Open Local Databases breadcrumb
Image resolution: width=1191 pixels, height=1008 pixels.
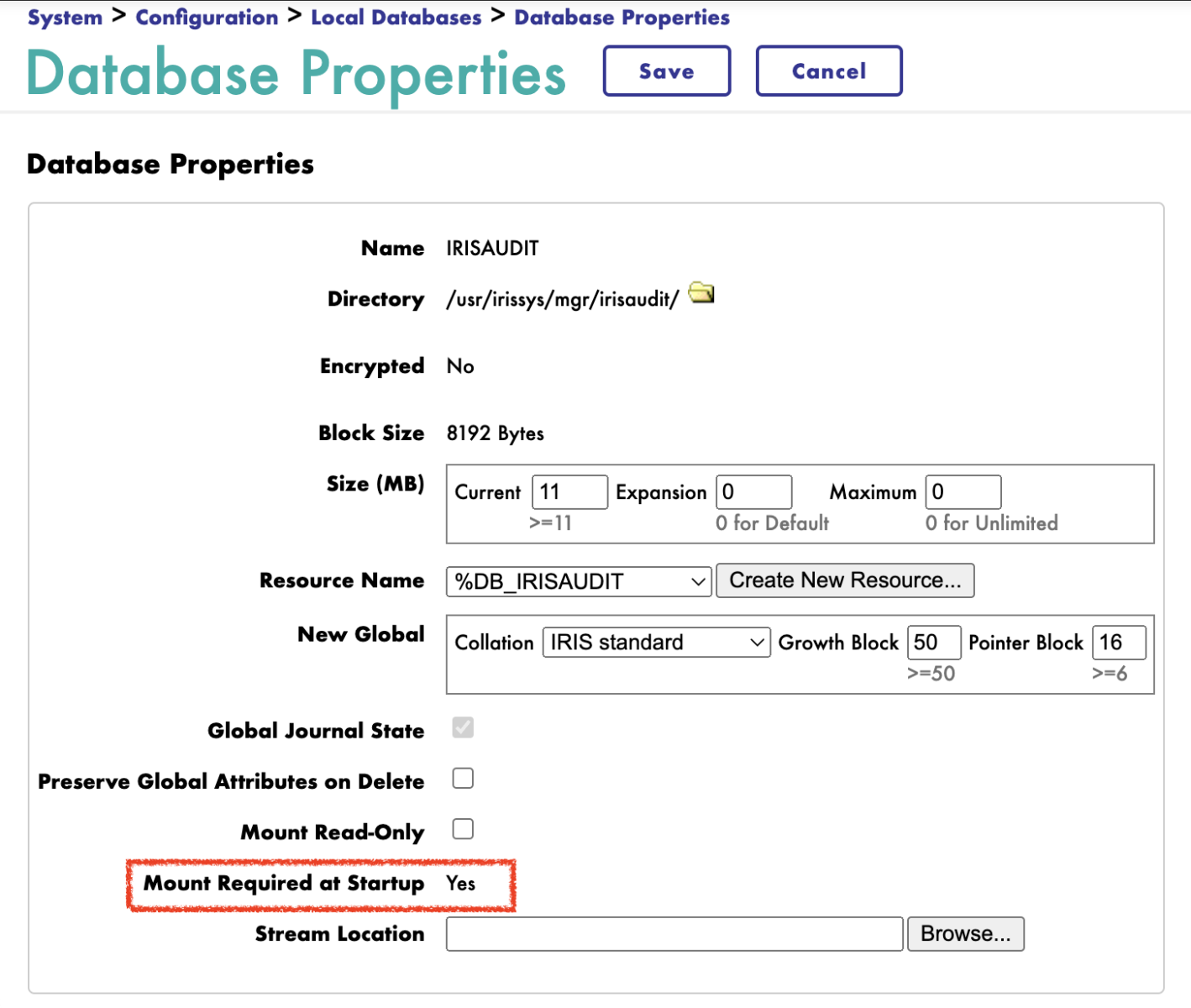[x=396, y=18]
